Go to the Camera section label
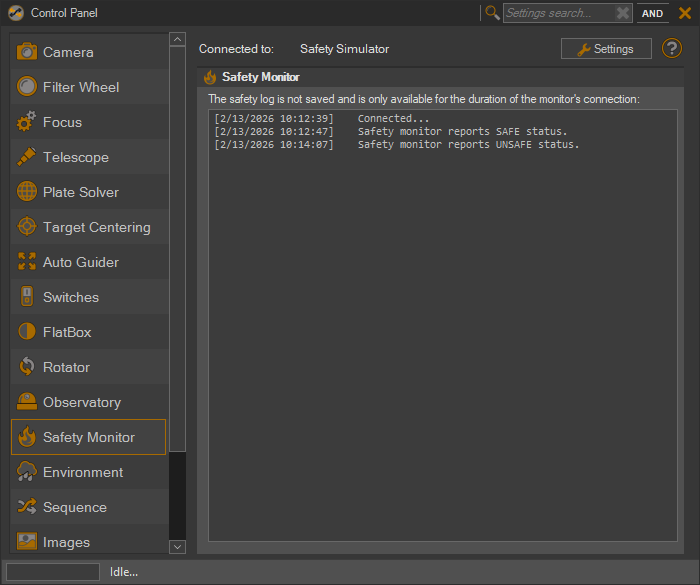This screenshot has height=585, width=700. click(68, 52)
